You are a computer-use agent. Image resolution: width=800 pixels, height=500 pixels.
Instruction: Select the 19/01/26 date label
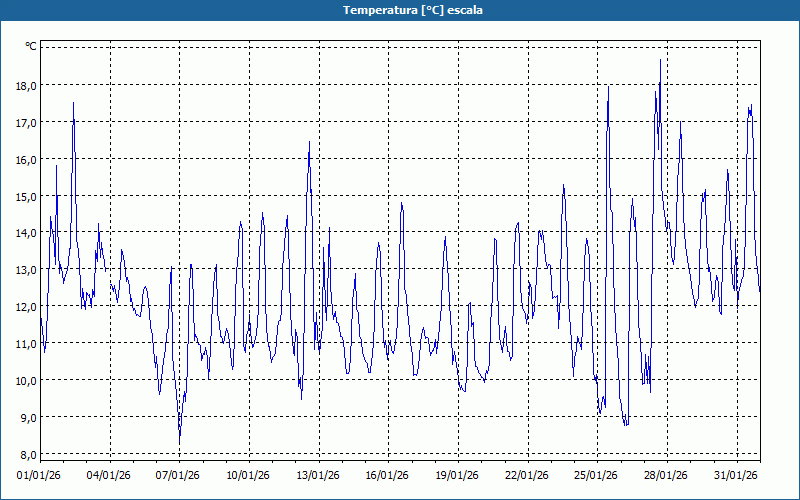[457, 476]
